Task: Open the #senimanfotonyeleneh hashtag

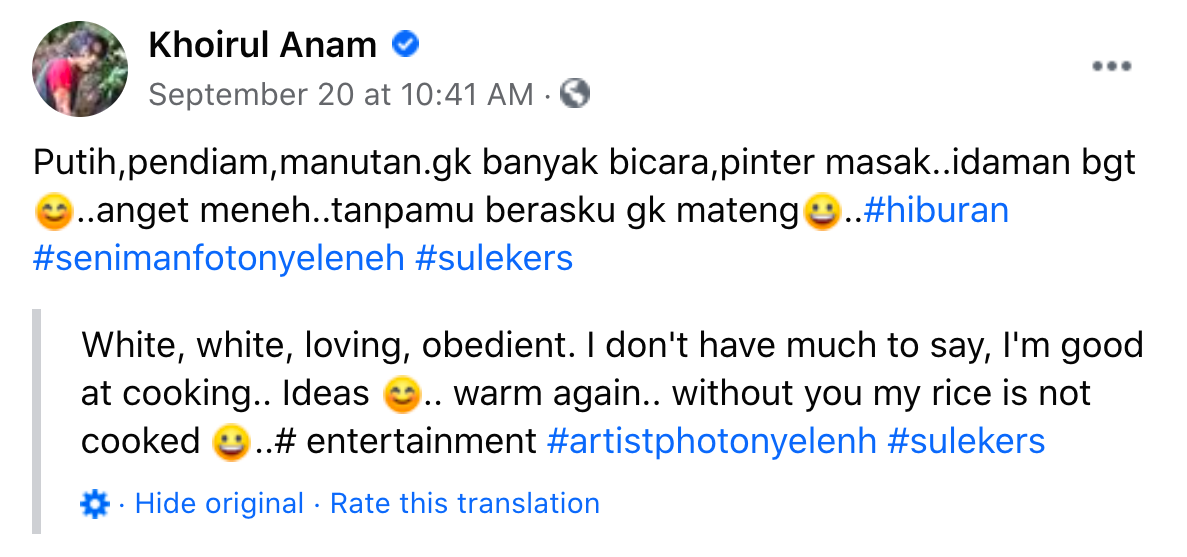Action: (218, 258)
